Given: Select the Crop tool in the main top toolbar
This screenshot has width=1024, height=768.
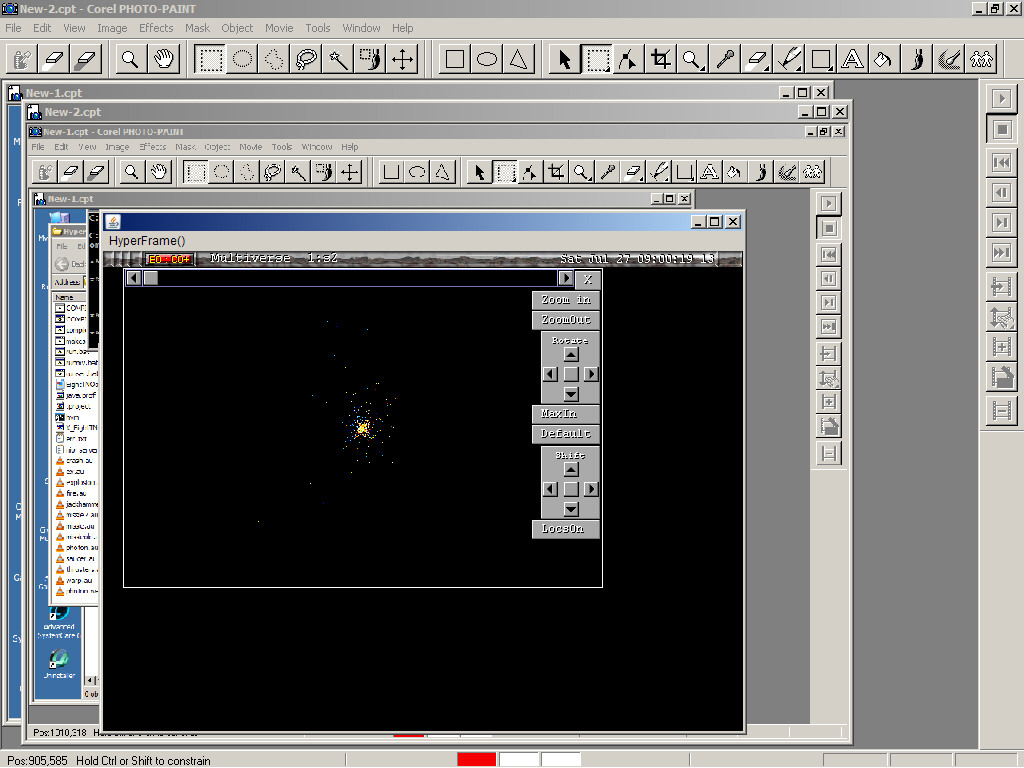Looking at the screenshot, I should click(660, 59).
